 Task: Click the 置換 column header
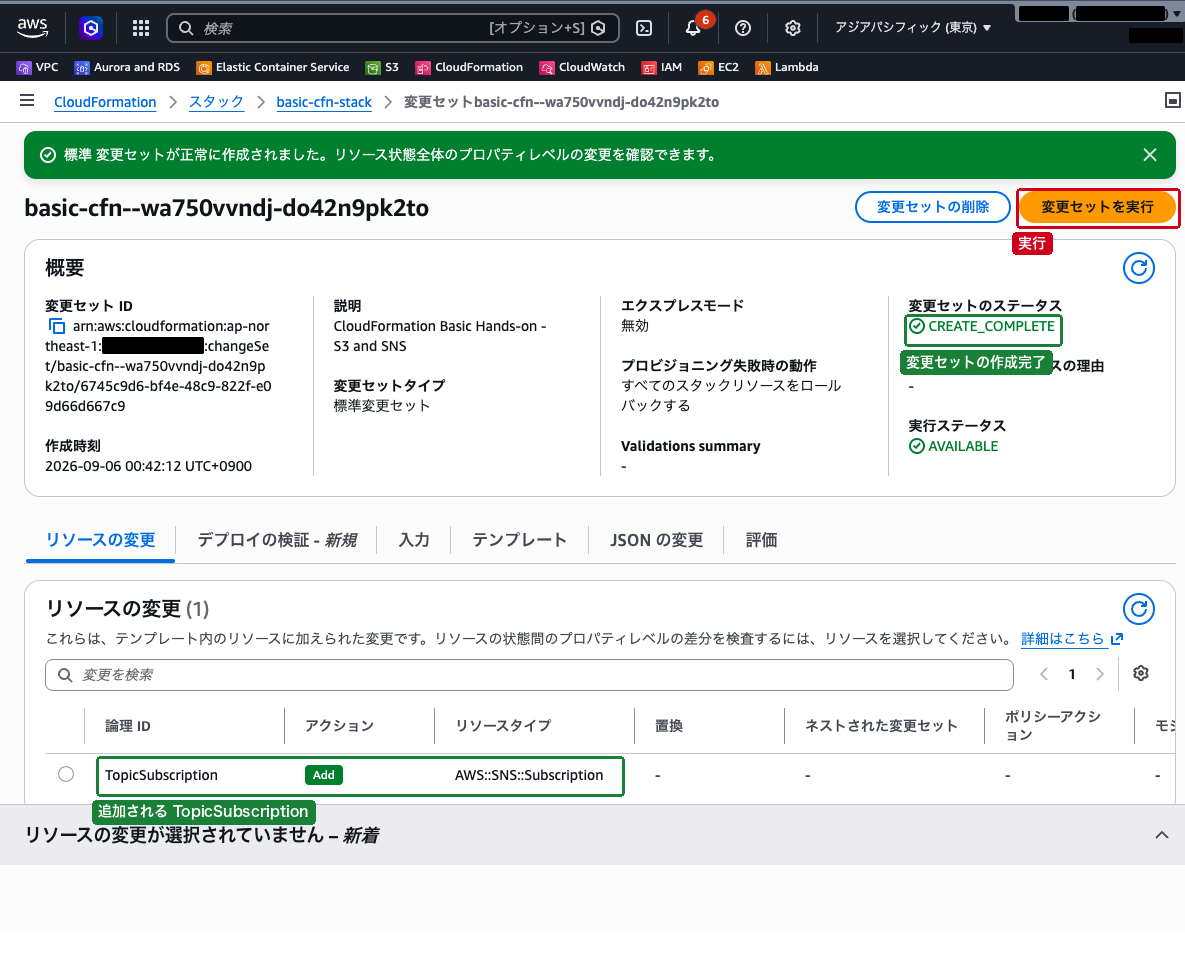669,726
